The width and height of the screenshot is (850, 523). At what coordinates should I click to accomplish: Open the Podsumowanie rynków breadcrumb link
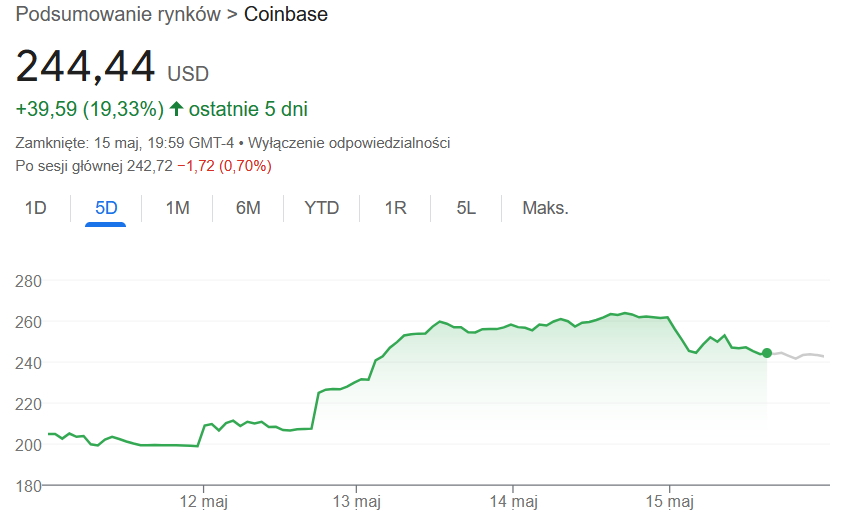115,15
